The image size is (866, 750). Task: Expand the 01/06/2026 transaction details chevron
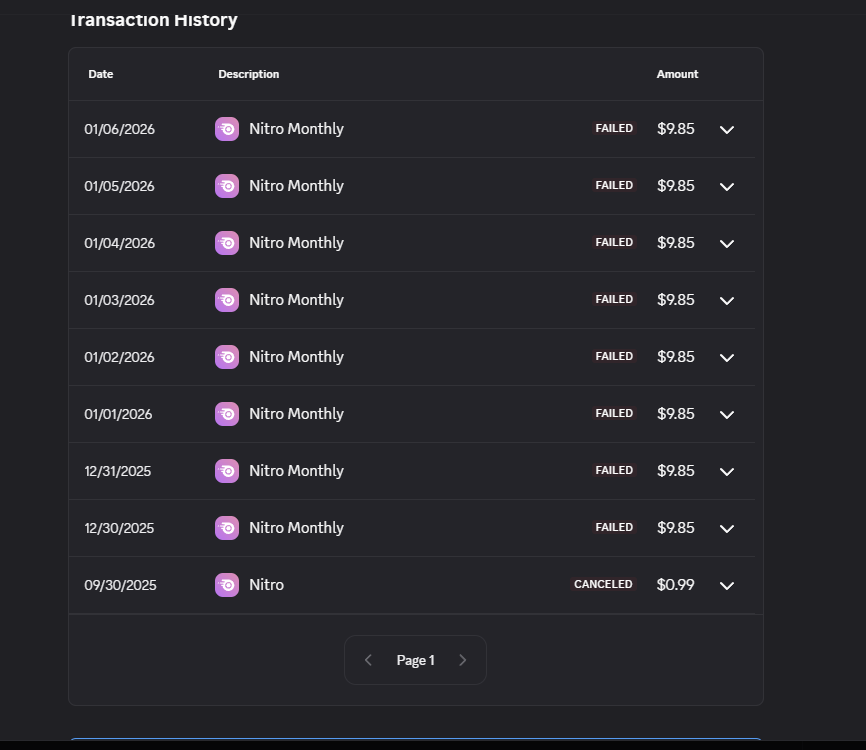[x=727, y=130]
